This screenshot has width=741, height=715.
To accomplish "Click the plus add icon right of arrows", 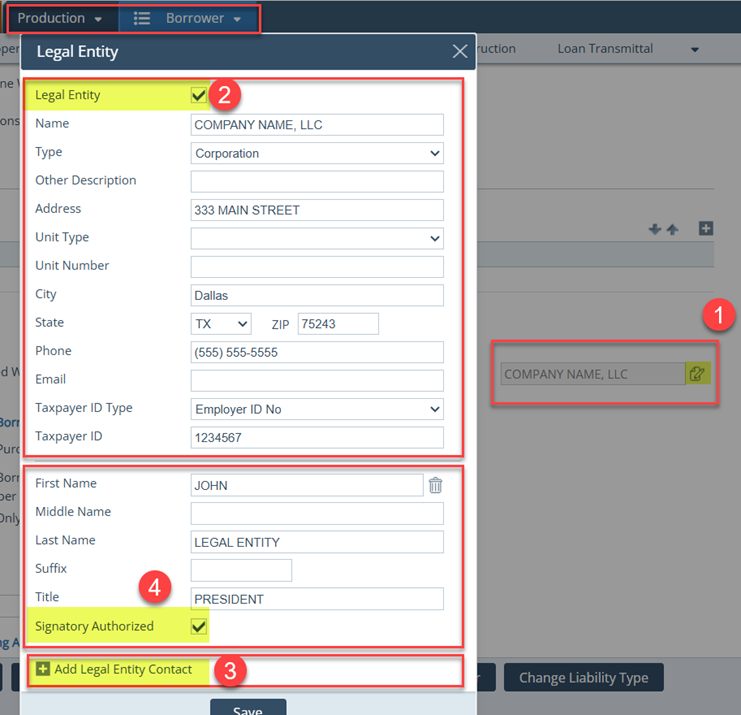I will coord(705,229).
